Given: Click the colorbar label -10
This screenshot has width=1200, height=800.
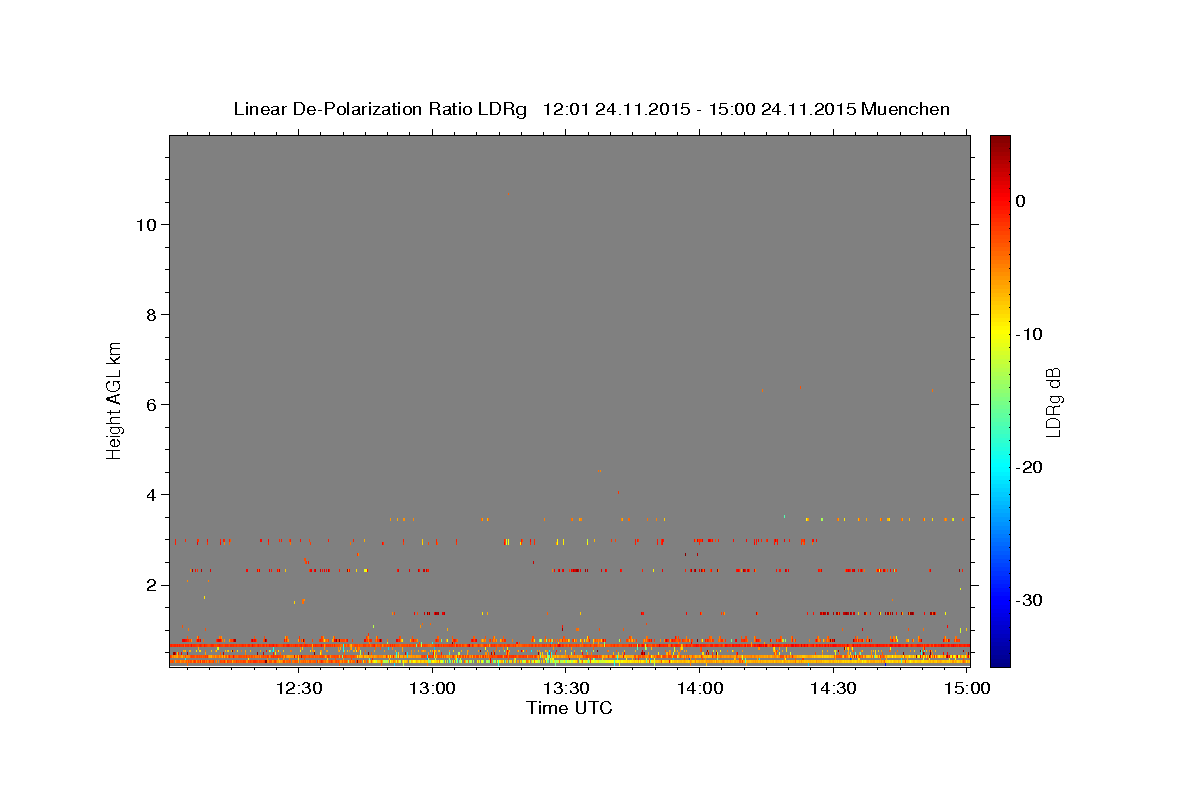Looking at the screenshot, I should [x=1029, y=334].
